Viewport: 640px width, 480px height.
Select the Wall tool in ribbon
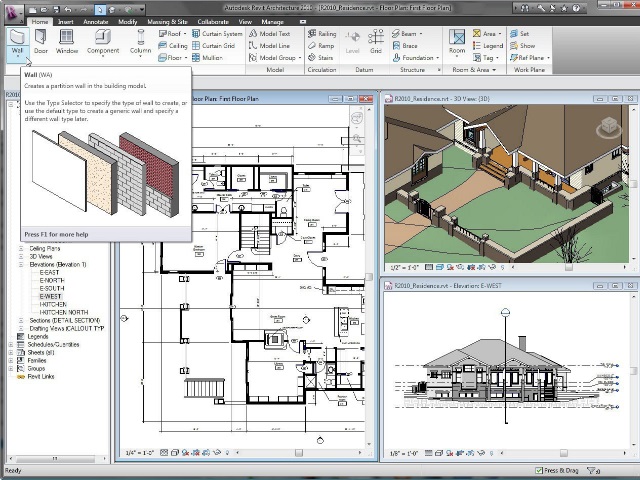[x=17, y=39]
